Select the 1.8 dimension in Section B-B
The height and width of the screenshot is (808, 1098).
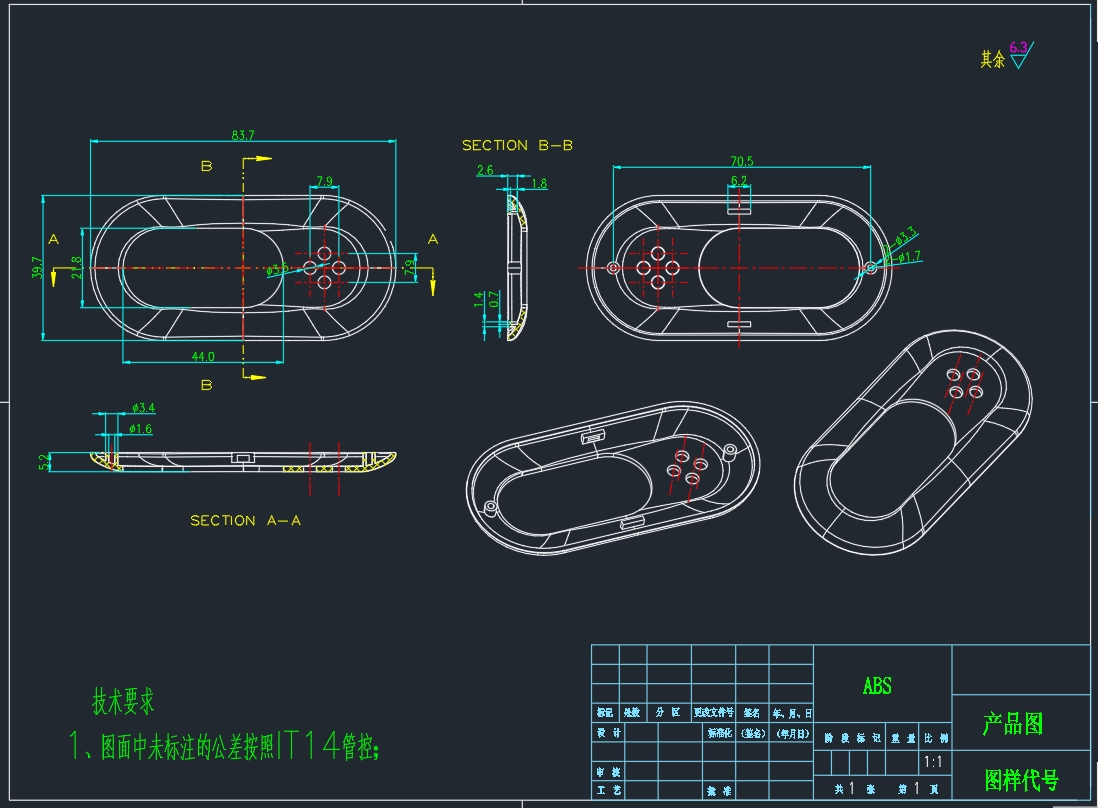click(x=539, y=184)
